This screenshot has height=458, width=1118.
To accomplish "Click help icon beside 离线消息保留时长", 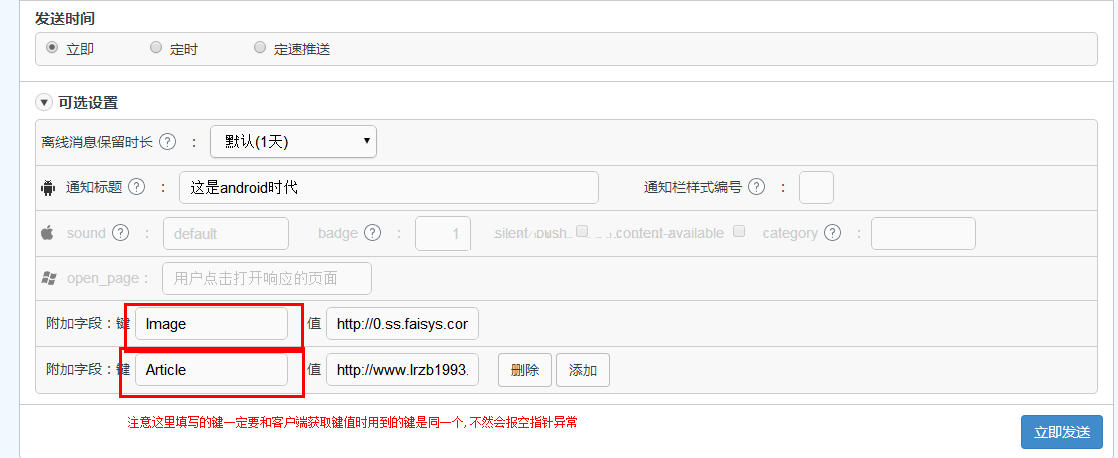I will (168, 142).
